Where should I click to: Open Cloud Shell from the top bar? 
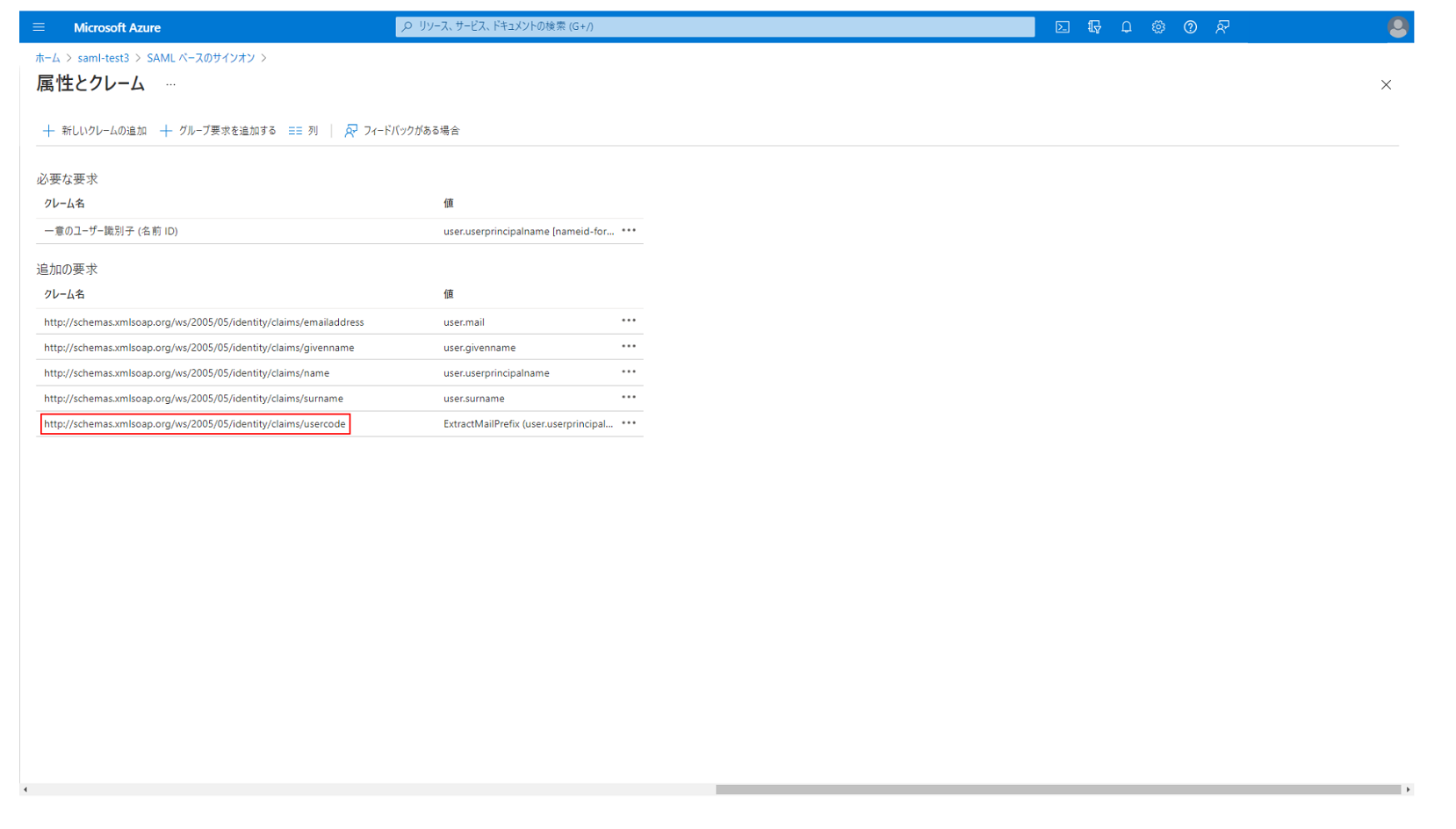1063,26
